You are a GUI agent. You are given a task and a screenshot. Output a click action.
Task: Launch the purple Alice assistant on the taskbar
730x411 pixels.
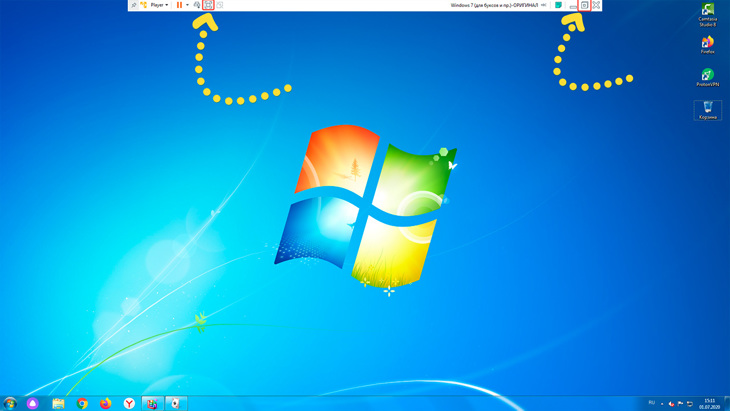[32, 403]
